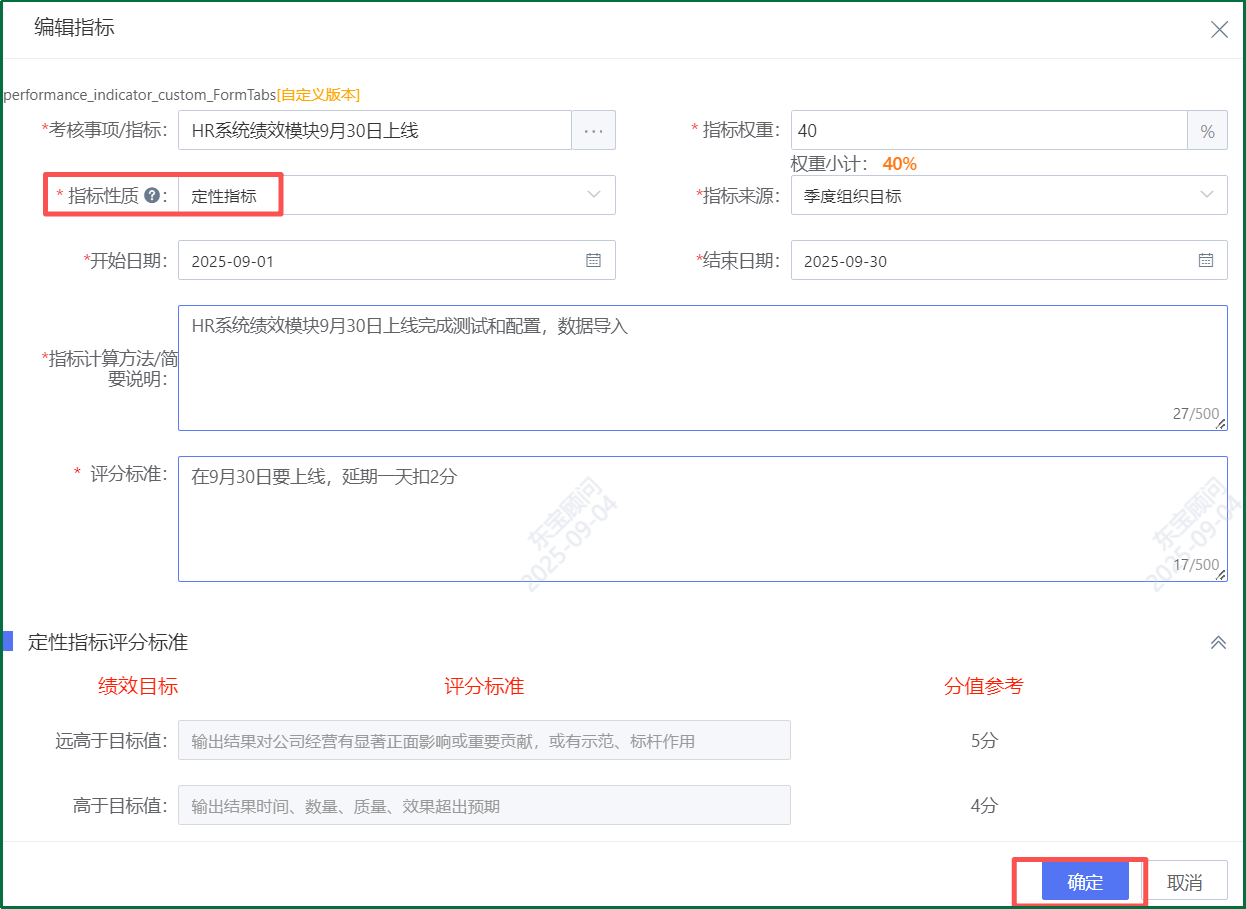Click the 开始日期 field showing 2025-09-01
Viewport: 1246px width, 909px height.
380,261
